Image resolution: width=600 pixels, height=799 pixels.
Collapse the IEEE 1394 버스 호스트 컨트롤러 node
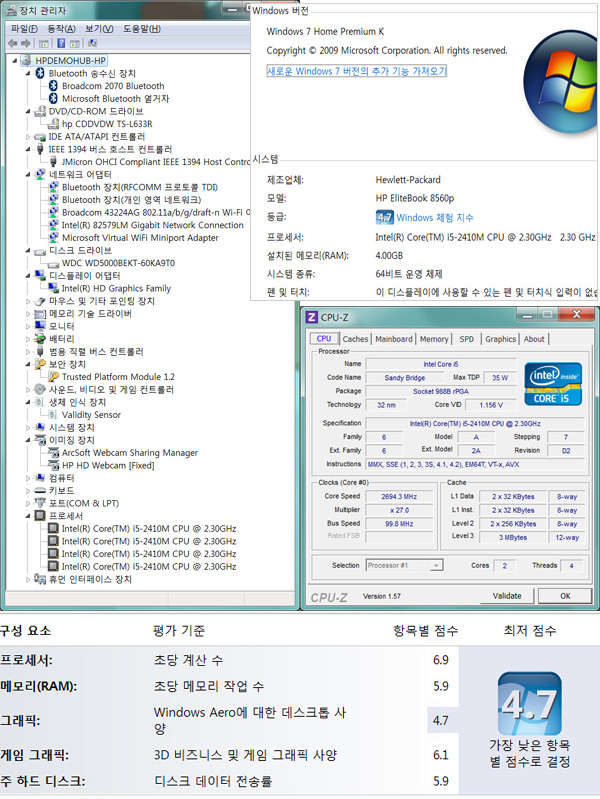pyautogui.click(x=29, y=149)
